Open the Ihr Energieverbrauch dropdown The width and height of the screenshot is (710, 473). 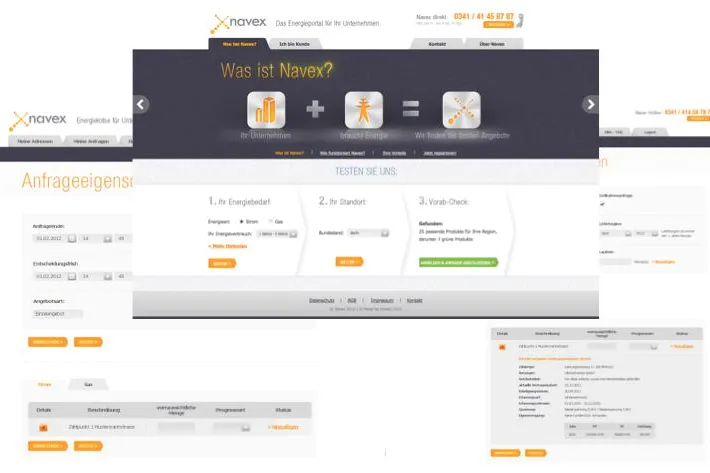pyautogui.click(x=277, y=234)
